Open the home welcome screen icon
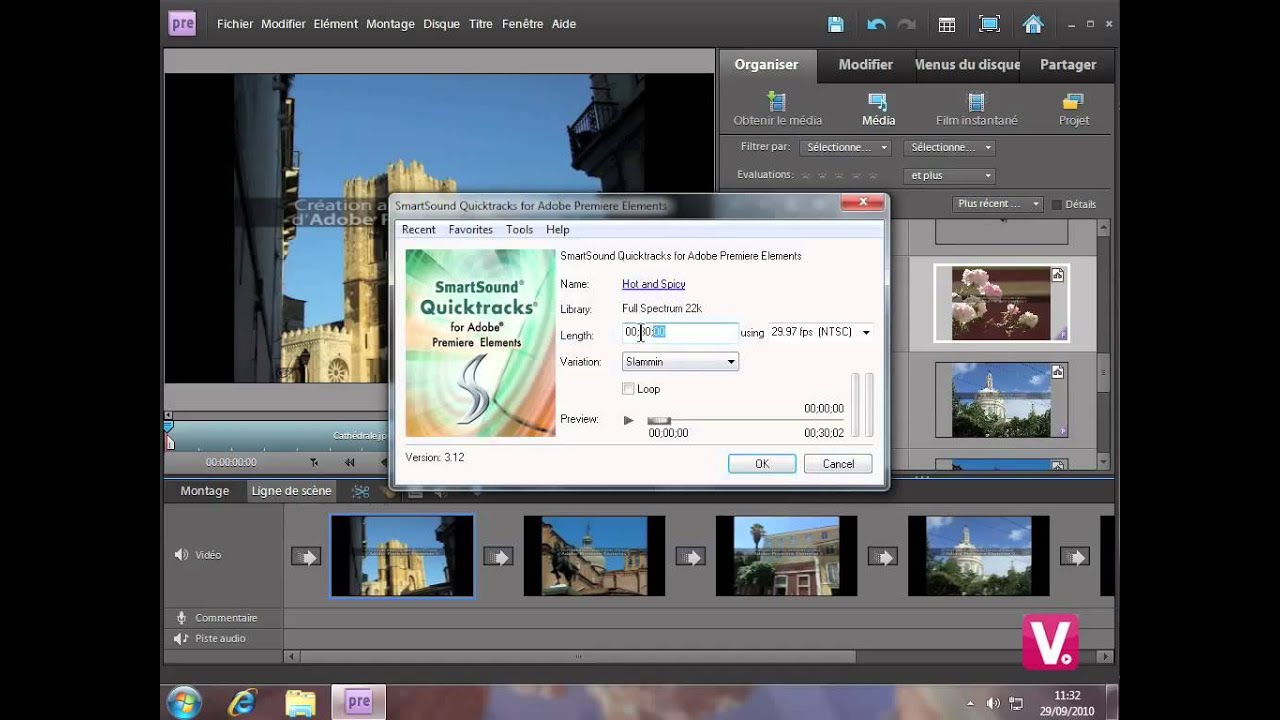The image size is (1280, 720). [x=1033, y=24]
